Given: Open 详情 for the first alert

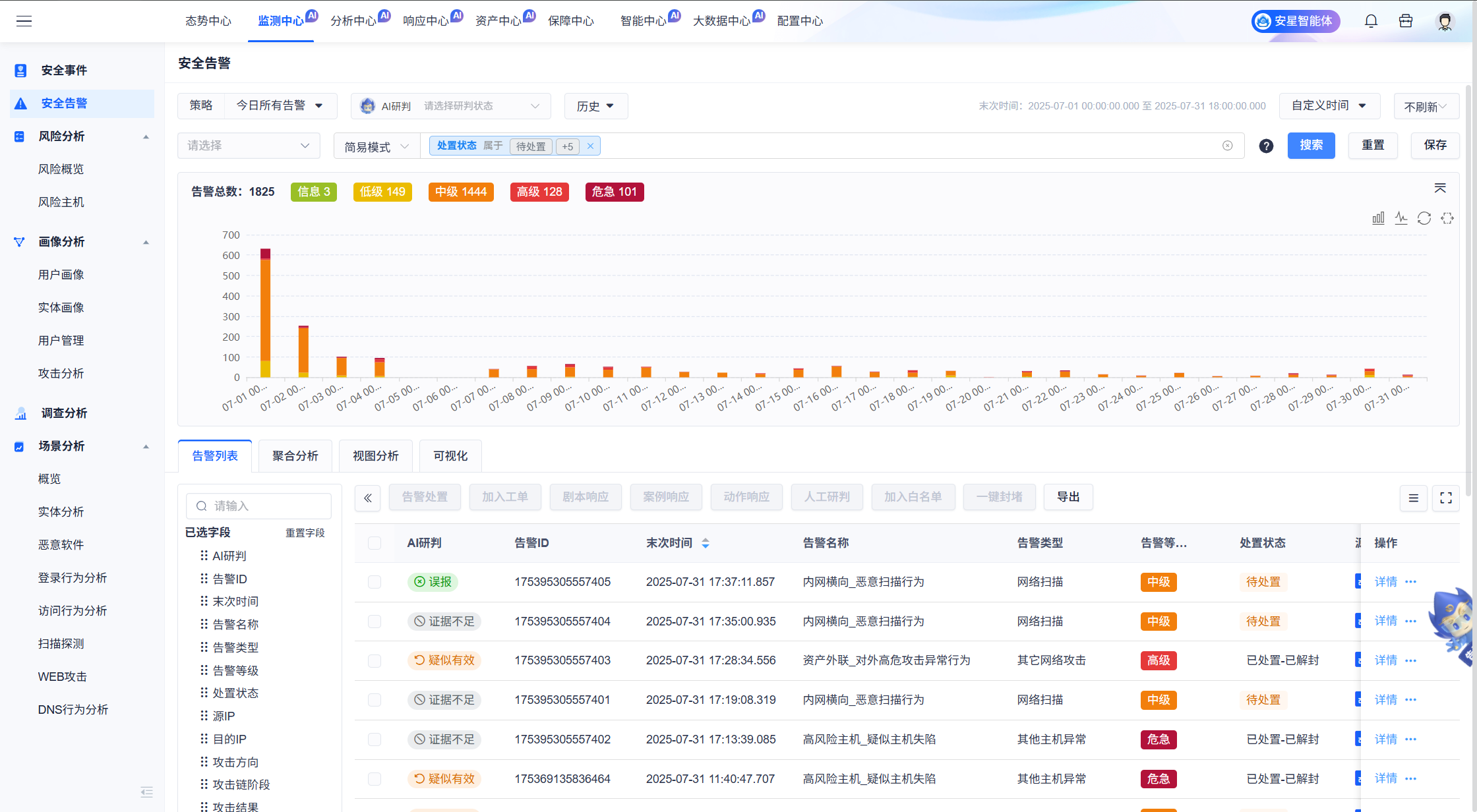Looking at the screenshot, I should 1385,582.
